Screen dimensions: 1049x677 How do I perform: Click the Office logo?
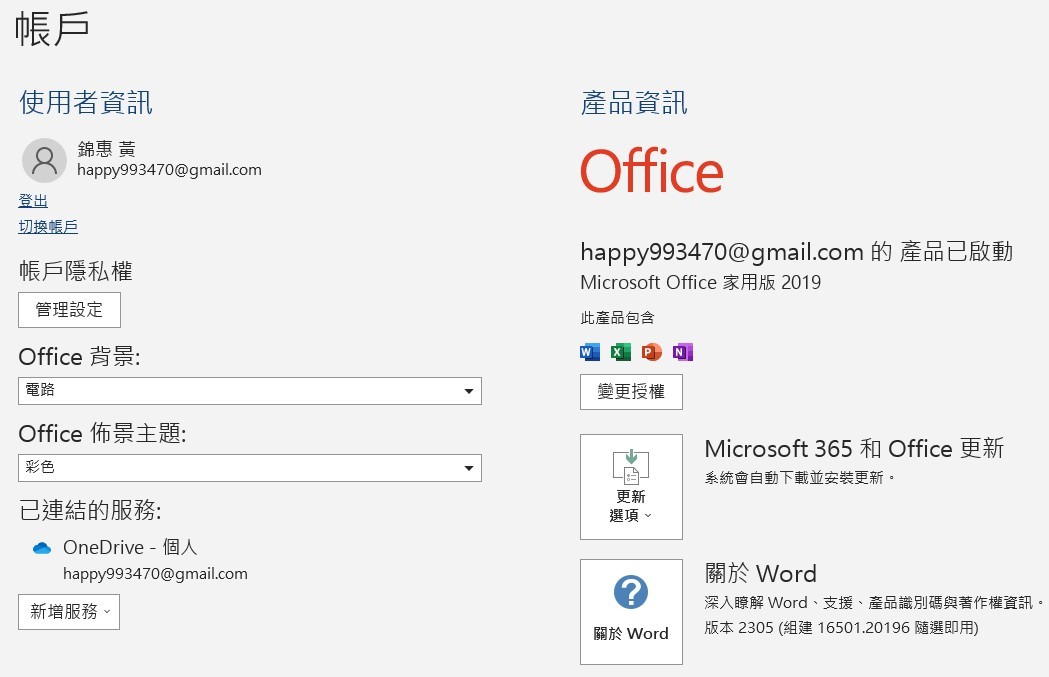pos(652,171)
